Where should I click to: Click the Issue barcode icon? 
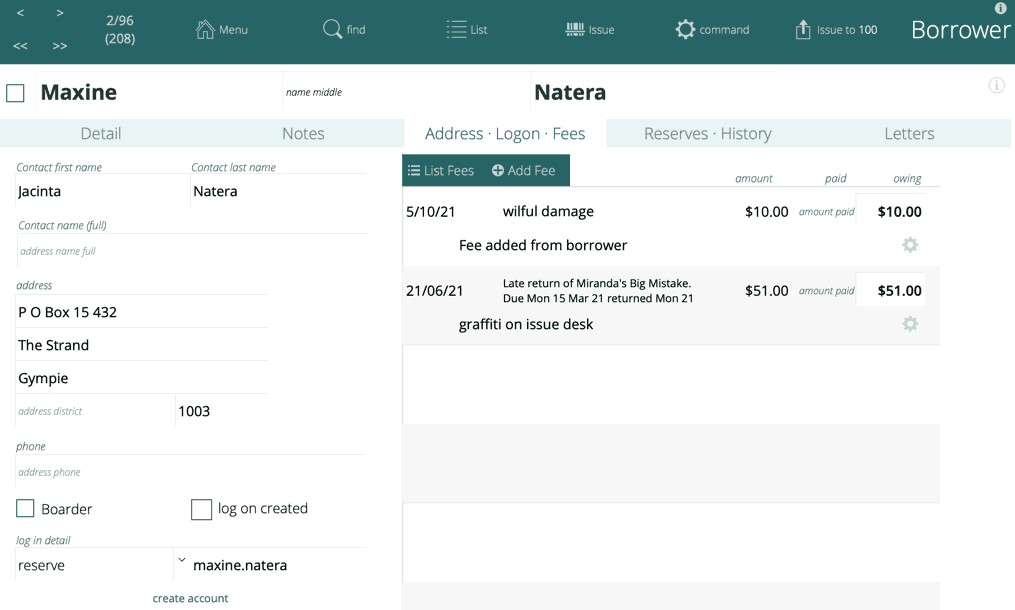[x=575, y=29]
